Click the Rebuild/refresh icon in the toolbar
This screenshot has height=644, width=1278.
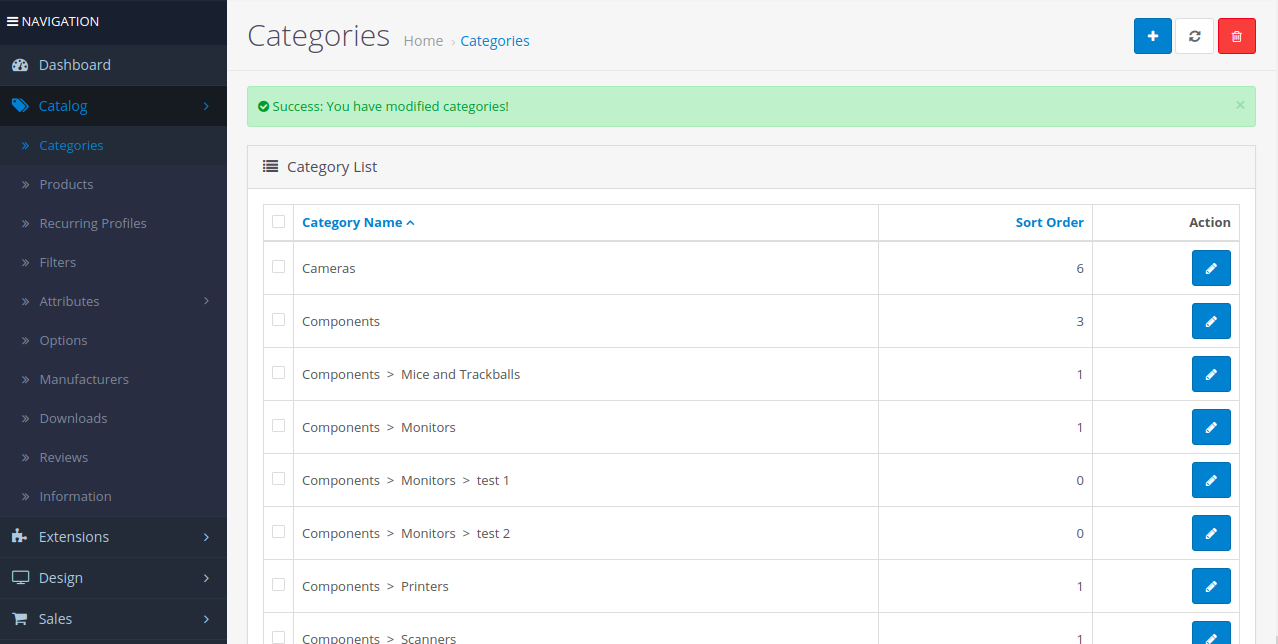click(x=1194, y=35)
